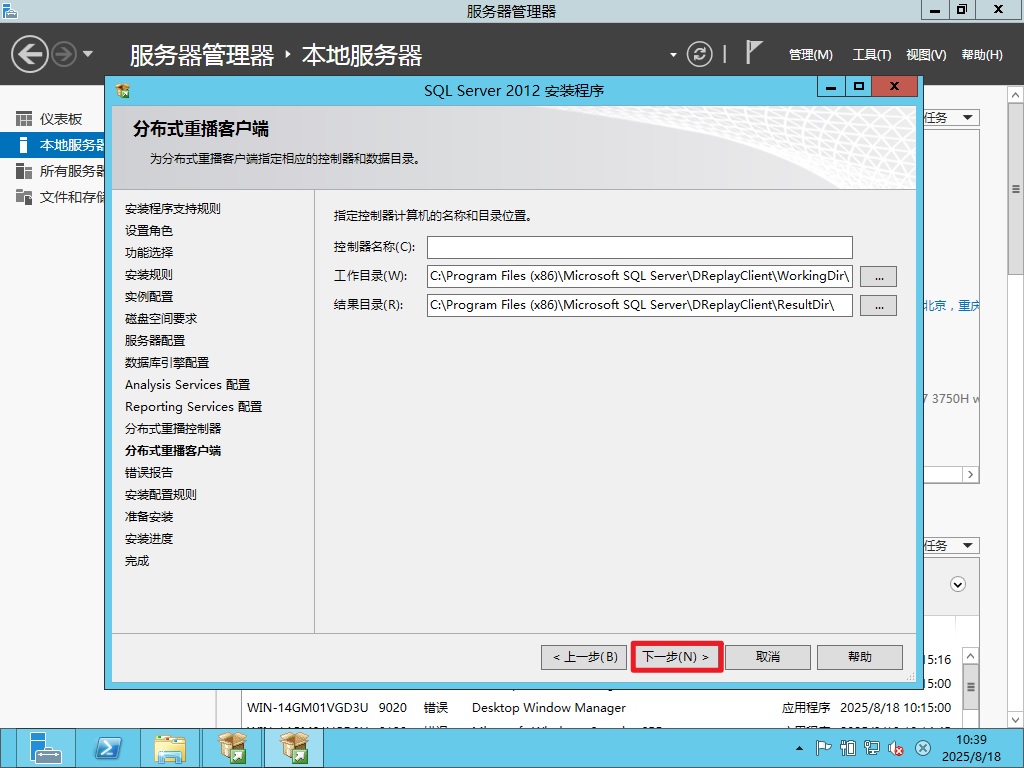Click the 所有服务器 sidebar icon
1024x768 pixels.
pos(24,171)
